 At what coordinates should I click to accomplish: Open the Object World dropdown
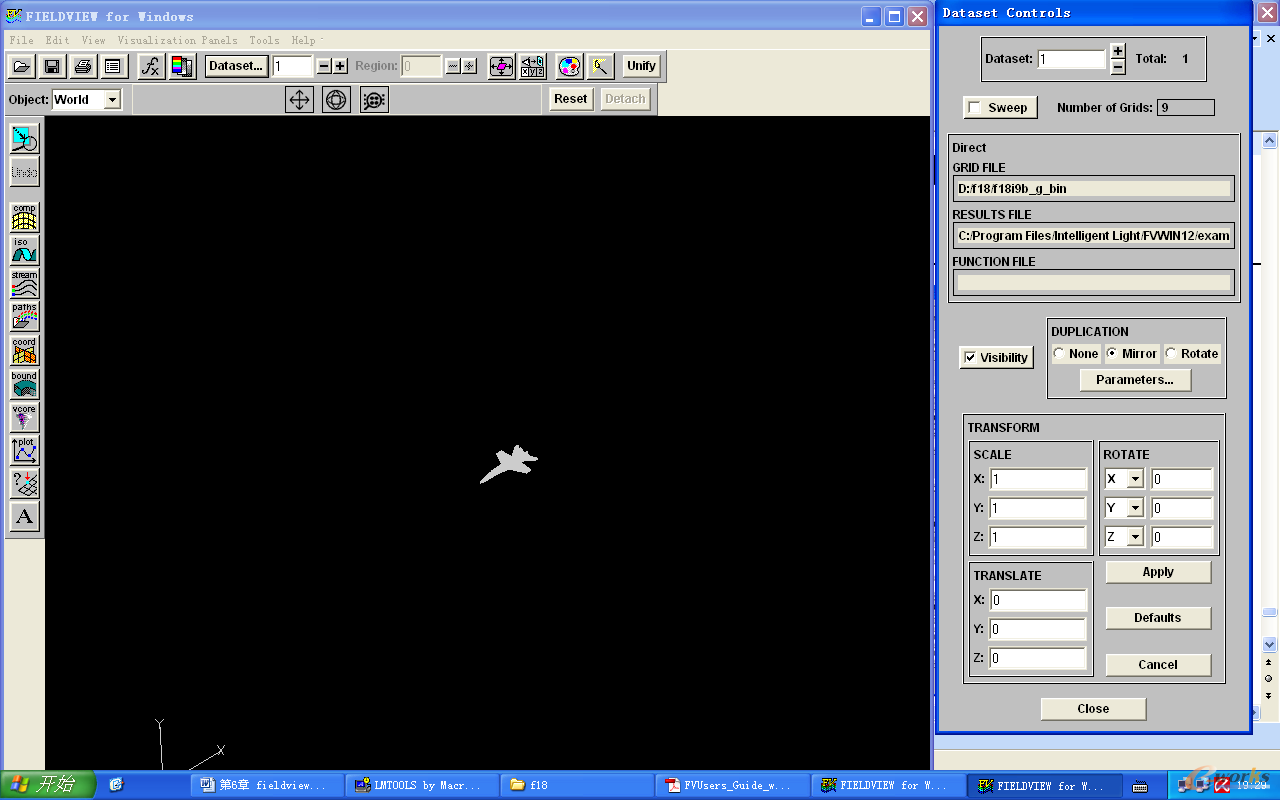point(112,99)
